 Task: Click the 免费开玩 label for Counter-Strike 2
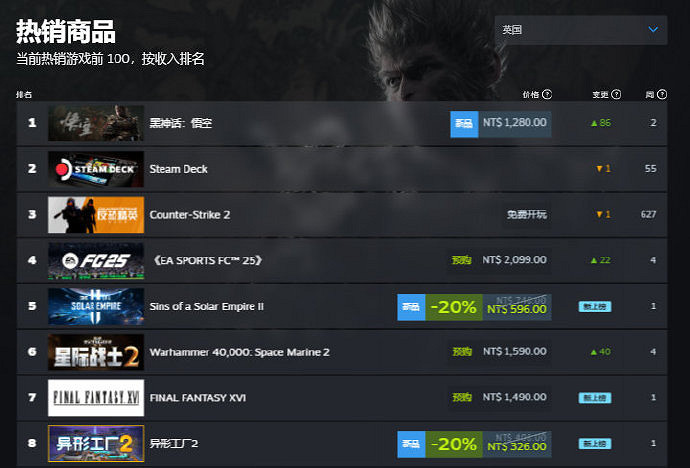pyautogui.click(x=527, y=215)
